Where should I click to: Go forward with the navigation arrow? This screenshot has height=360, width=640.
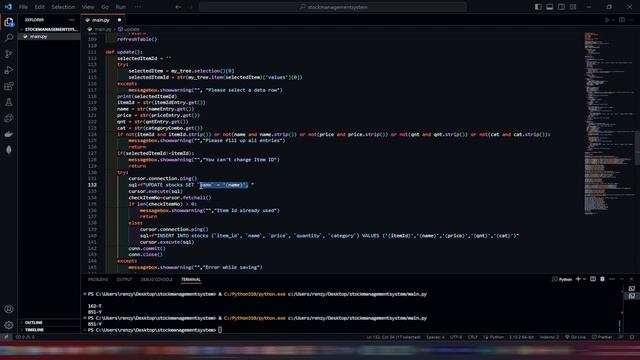[x=190, y=7]
